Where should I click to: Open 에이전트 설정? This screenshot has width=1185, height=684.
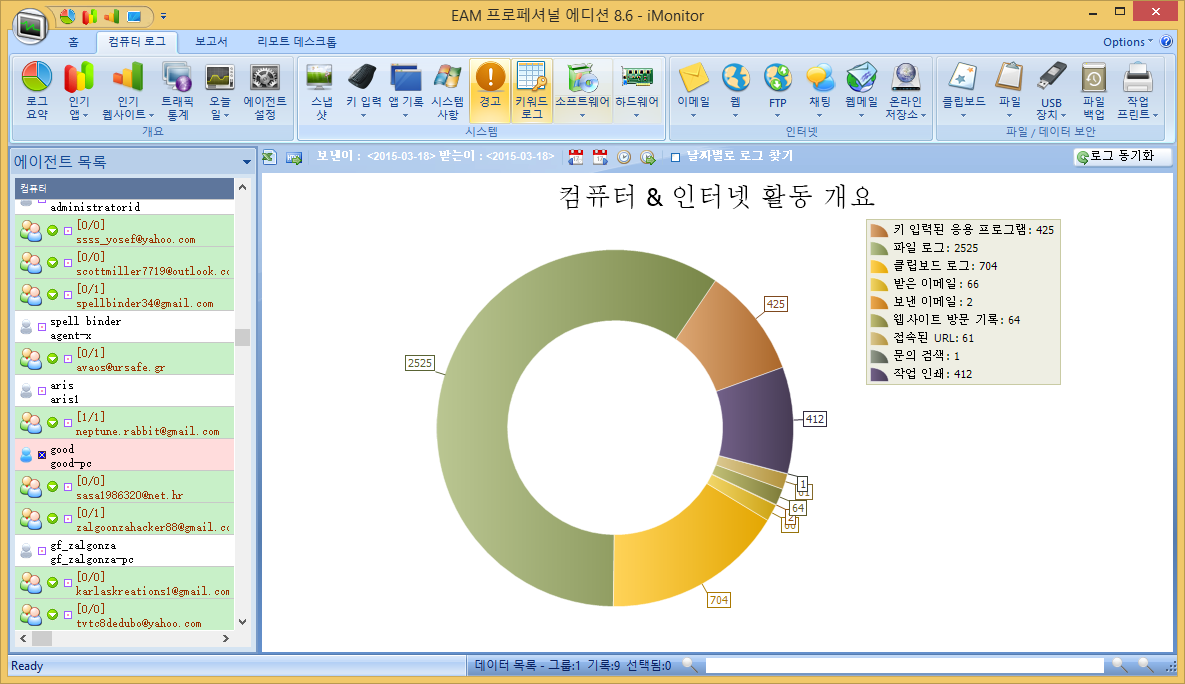265,91
